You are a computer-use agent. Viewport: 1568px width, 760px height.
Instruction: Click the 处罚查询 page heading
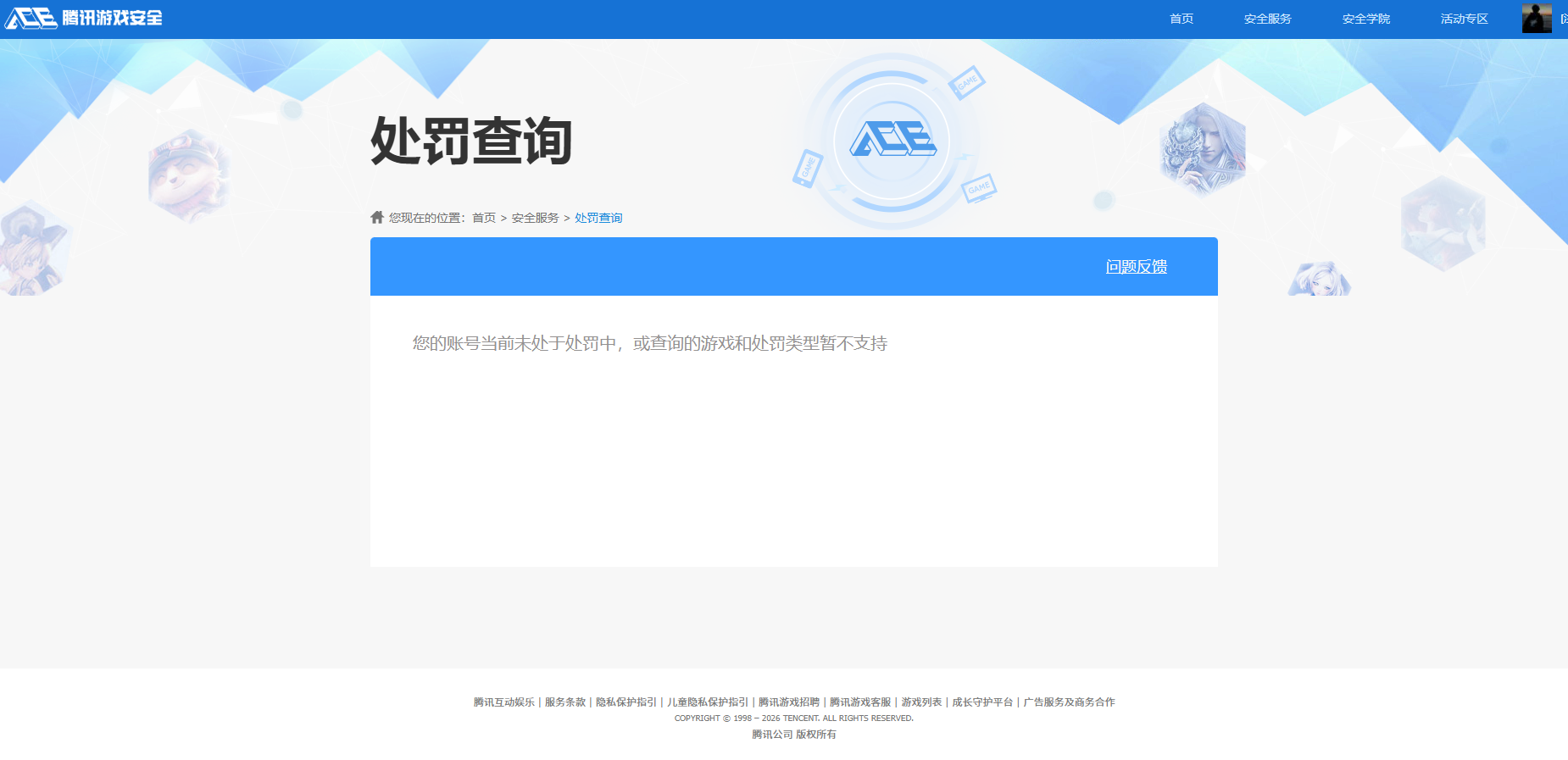pos(471,141)
